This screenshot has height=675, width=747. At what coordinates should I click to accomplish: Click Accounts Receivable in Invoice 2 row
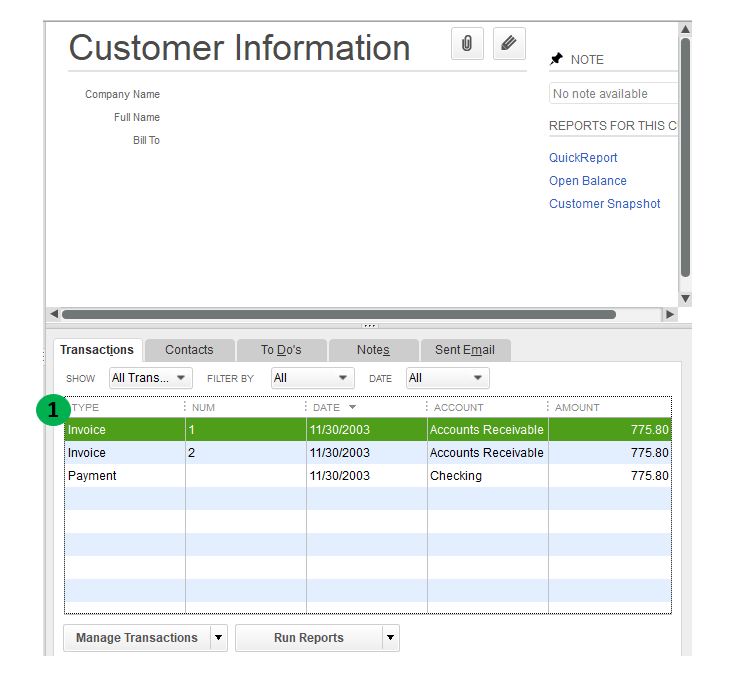[486, 453]
